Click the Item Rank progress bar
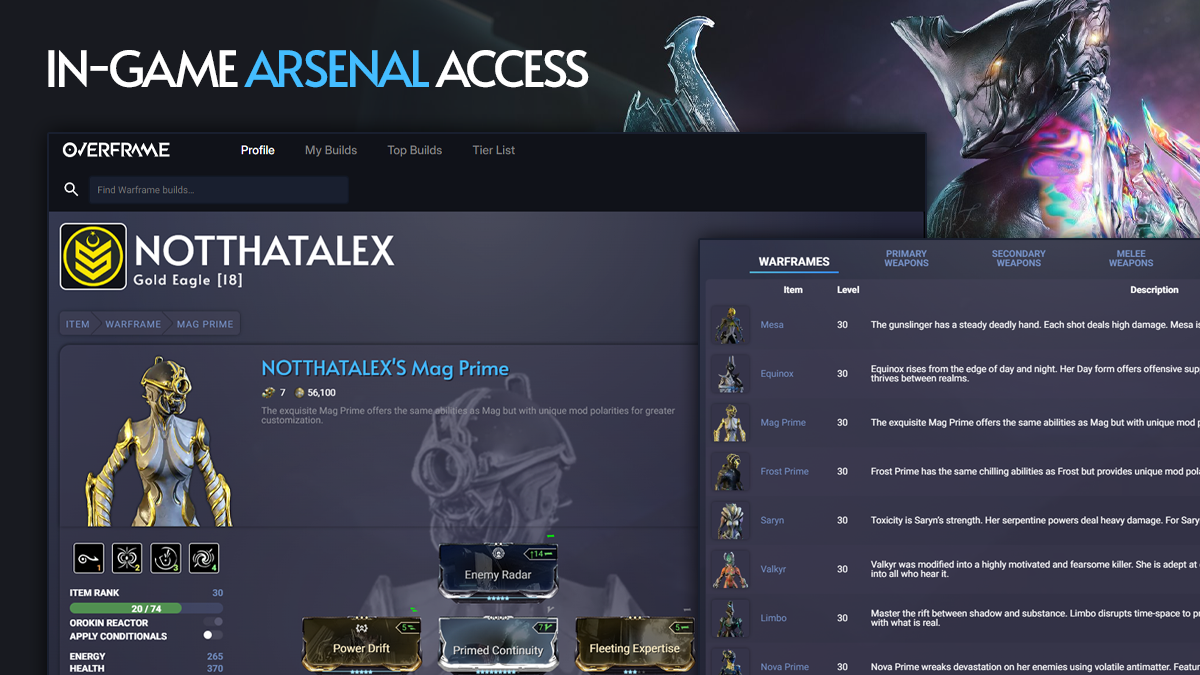The height and width of the screenshot is (675, 1200). click(146, 607)
